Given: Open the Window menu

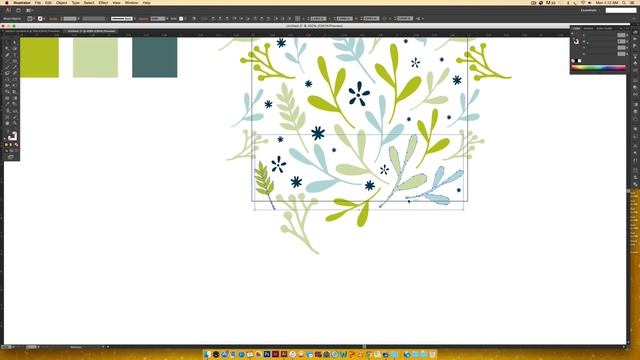Looking at the screenshot, I should tap(131, 2).
